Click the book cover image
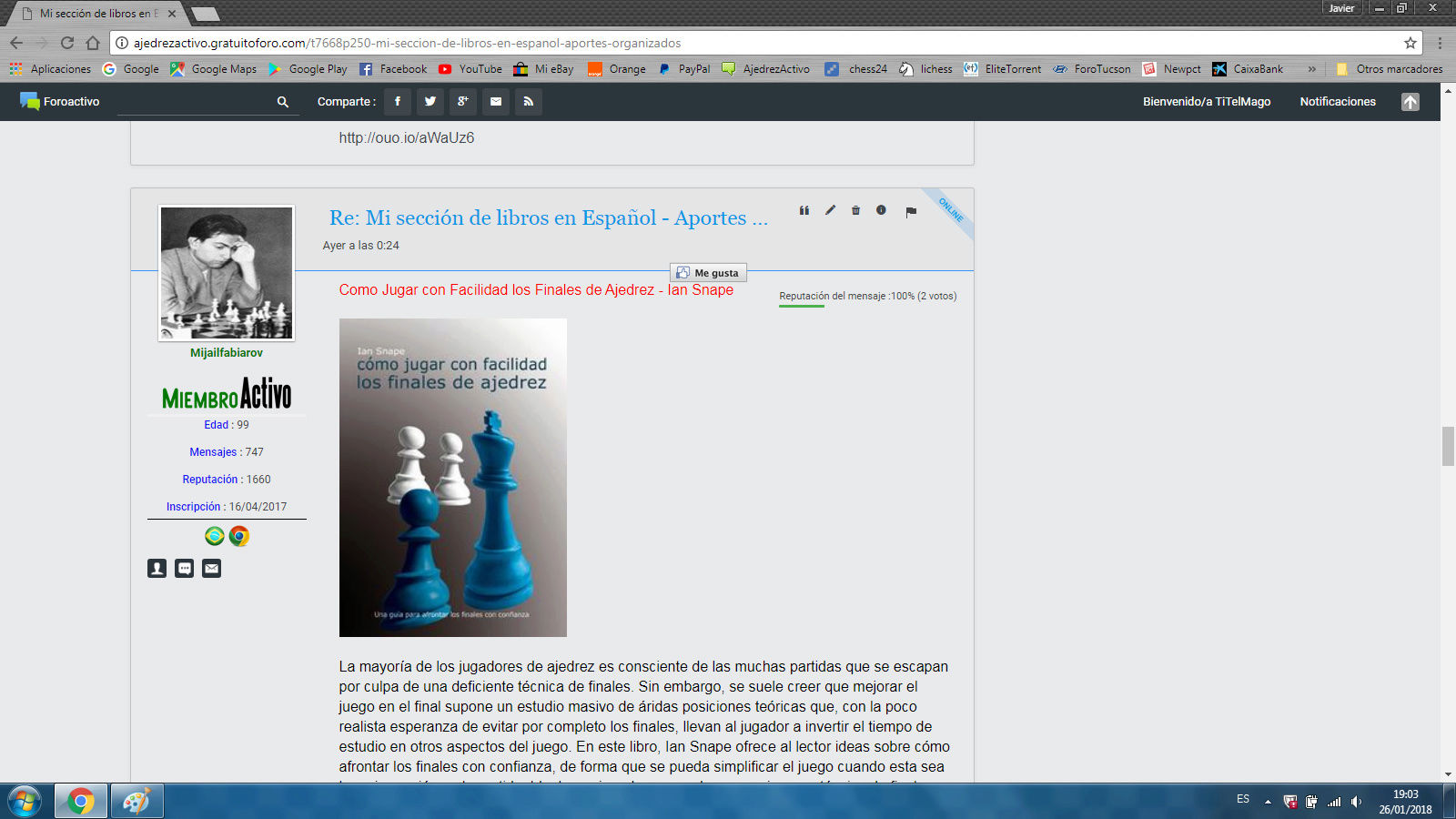 coord(453,478)
